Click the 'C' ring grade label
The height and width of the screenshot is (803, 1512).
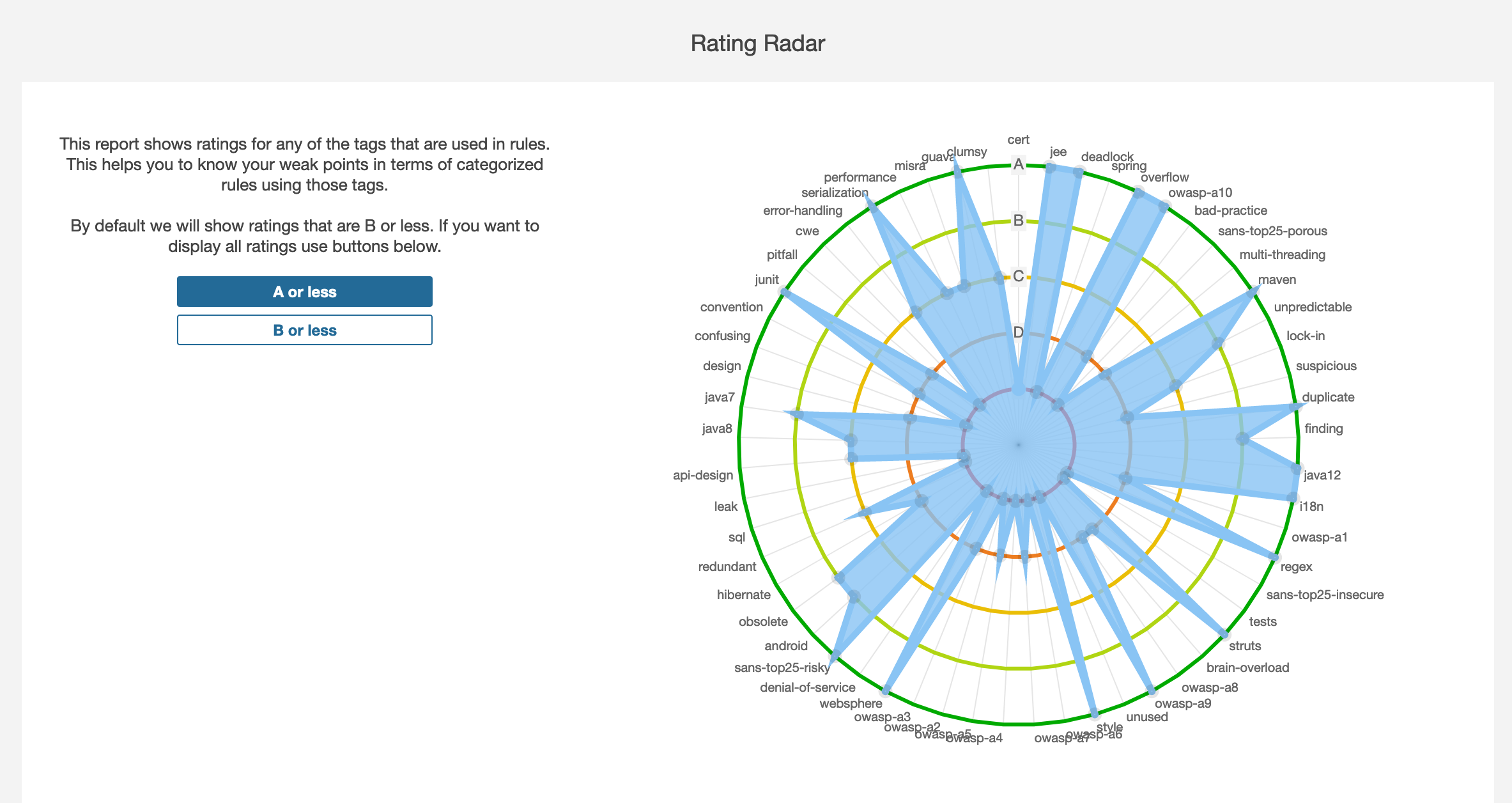point(1019,276)
